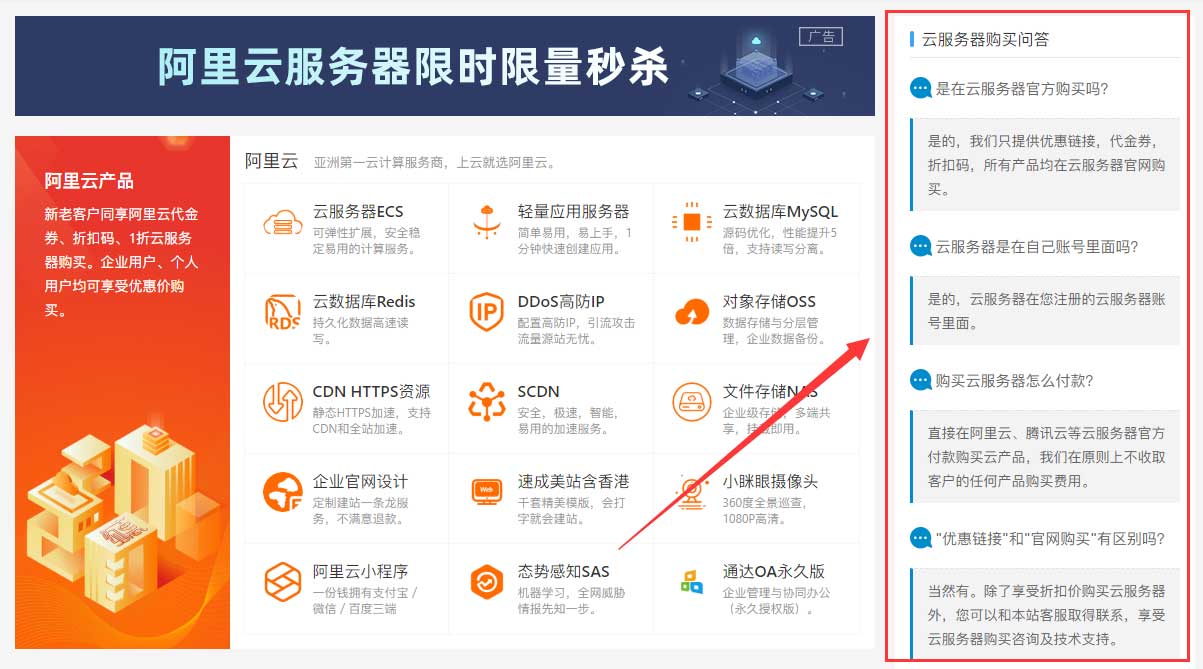This screenshot has width=1203, height=669.
Task: Click the DDoS高防IP shield icon
Action: coord(488,312)
